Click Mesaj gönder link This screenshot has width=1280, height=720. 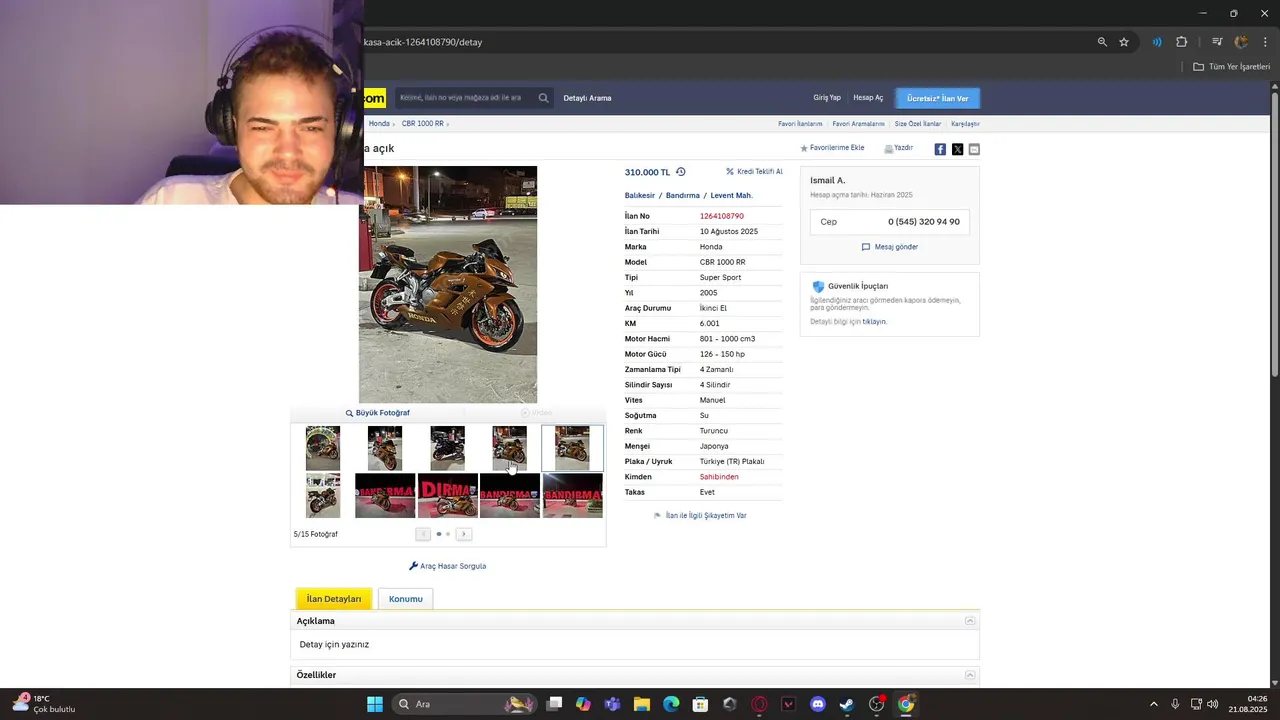coord(890,247)
